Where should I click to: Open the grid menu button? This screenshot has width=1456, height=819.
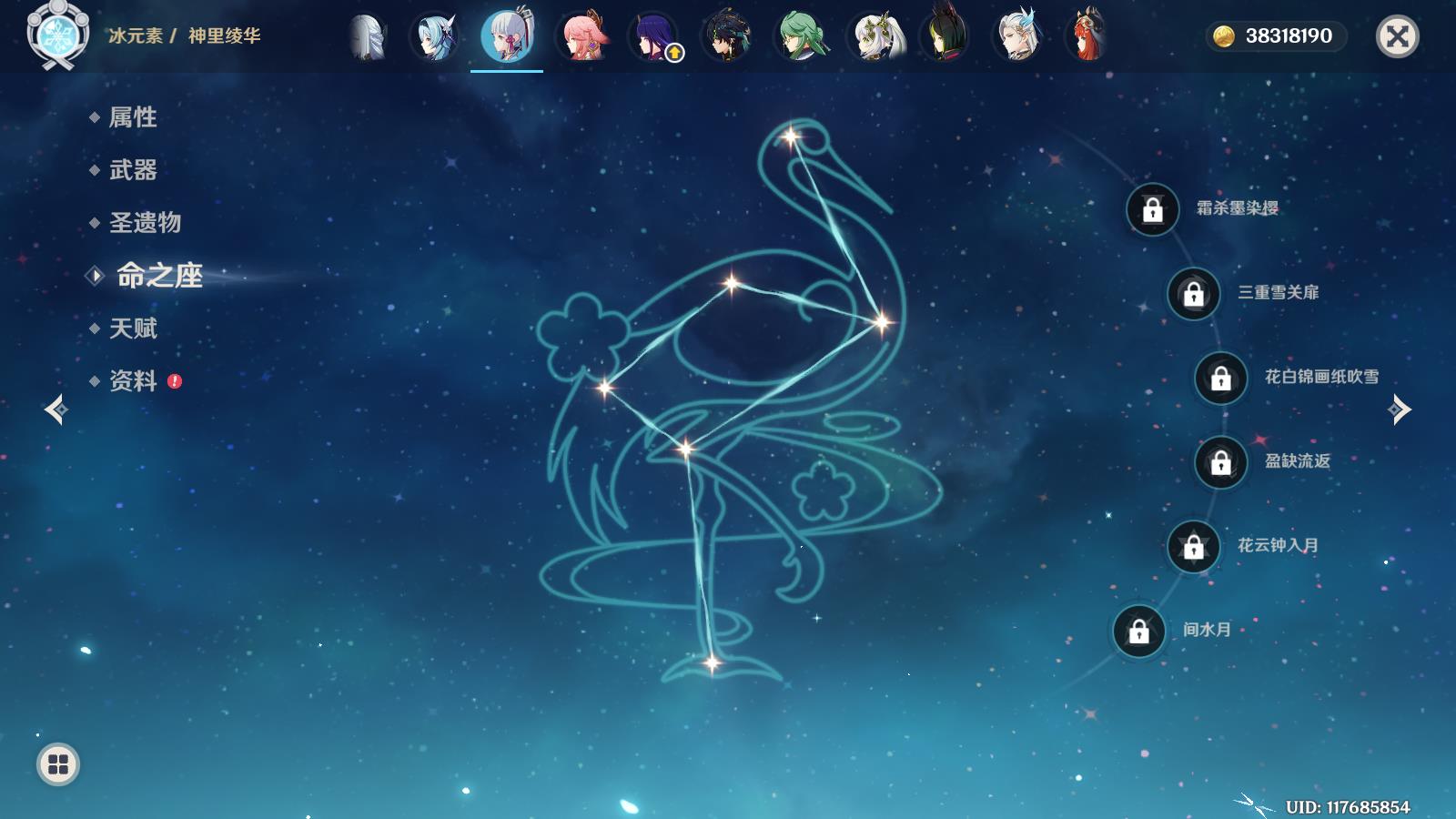58,764
